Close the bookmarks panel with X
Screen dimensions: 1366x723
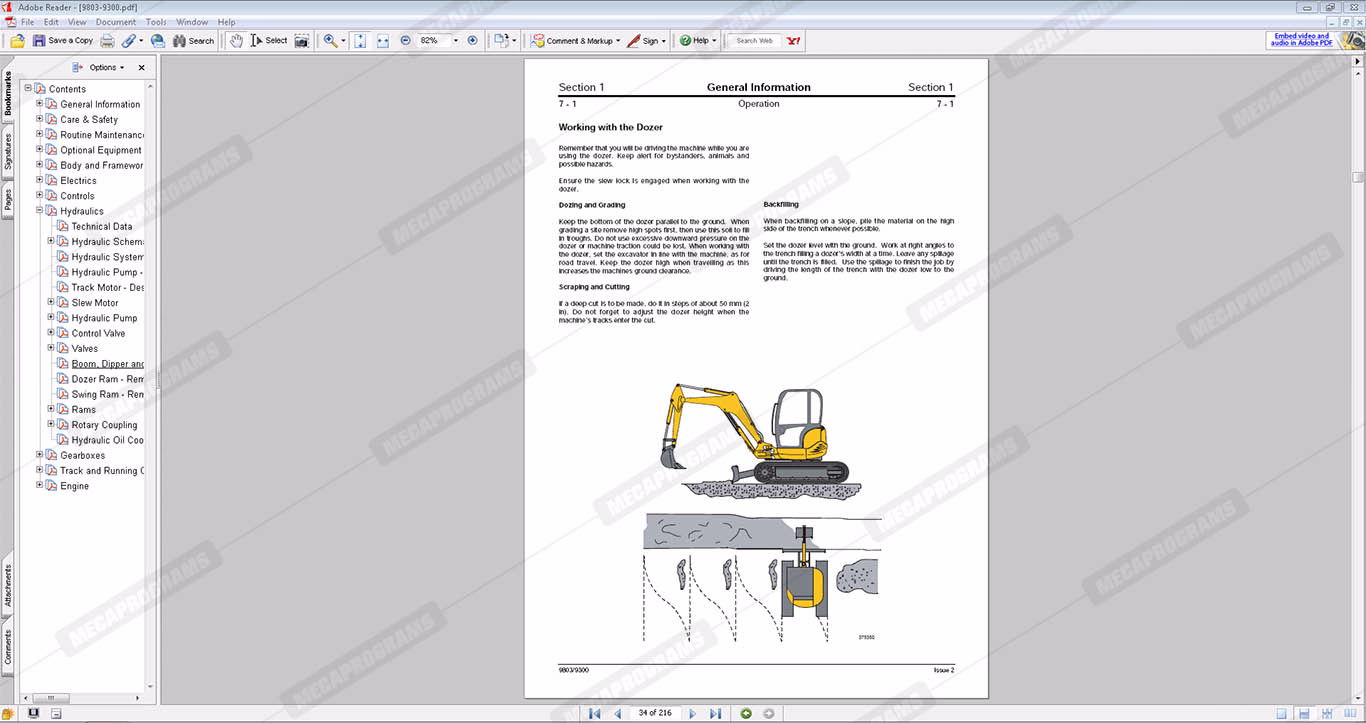point(141,67)
